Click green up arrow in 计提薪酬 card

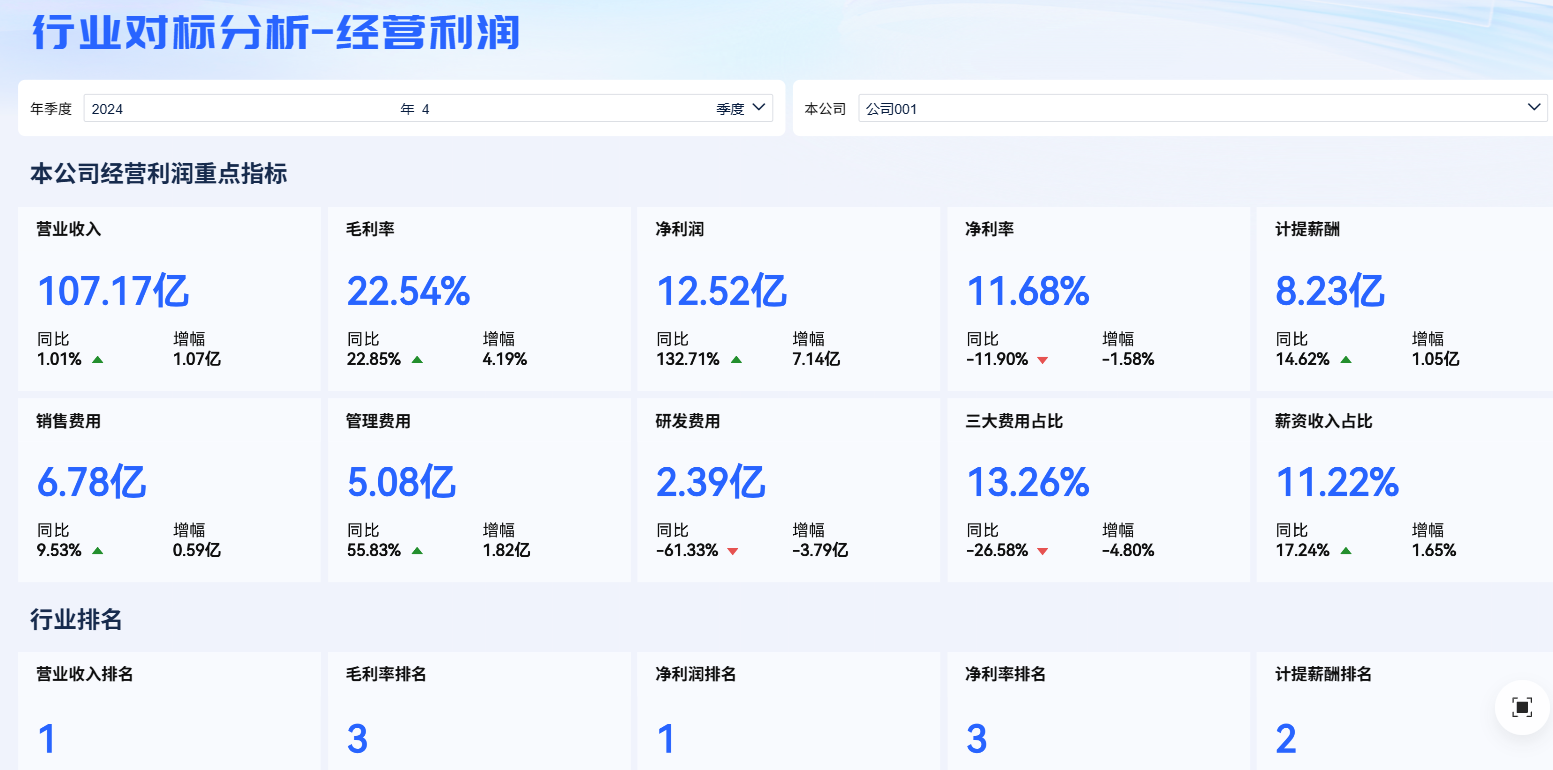[x=1346, y=359]
